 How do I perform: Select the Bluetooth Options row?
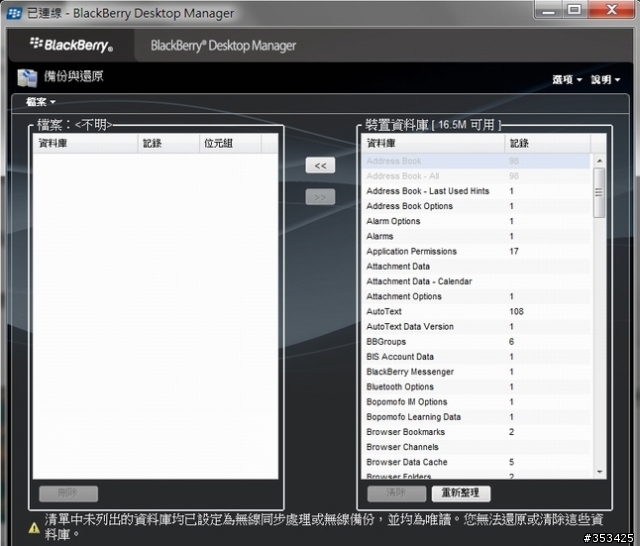(476, 387)
